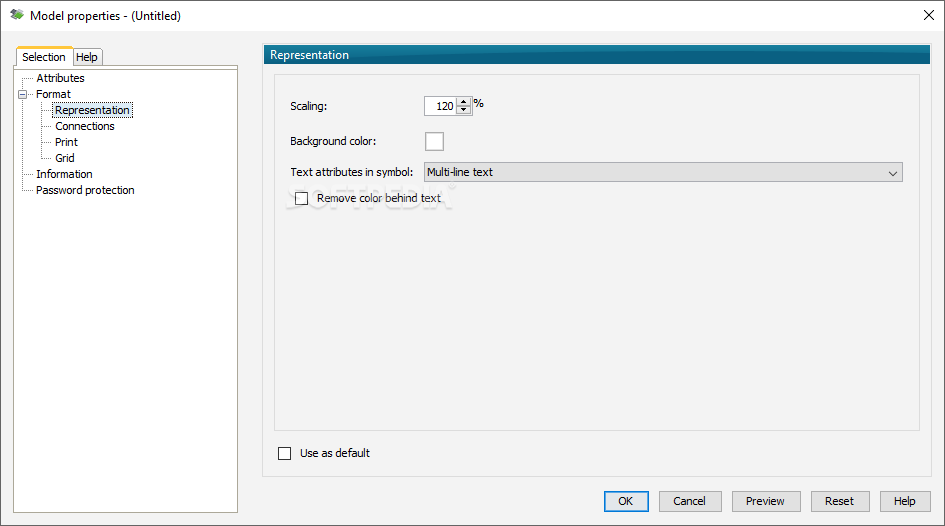
Task: Click the Preview button
Action: (766, 501)
